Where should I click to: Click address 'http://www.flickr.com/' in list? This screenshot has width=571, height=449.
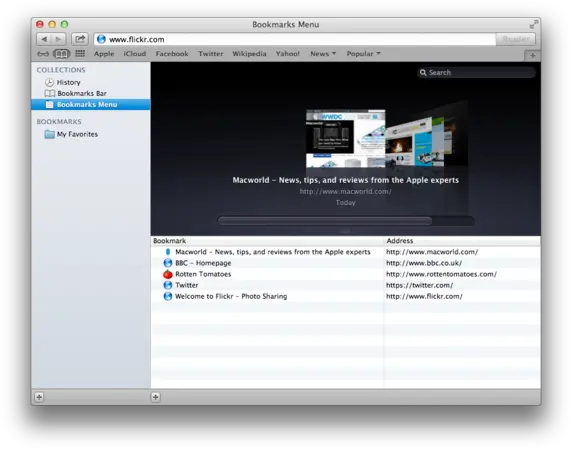coord(424,296)
